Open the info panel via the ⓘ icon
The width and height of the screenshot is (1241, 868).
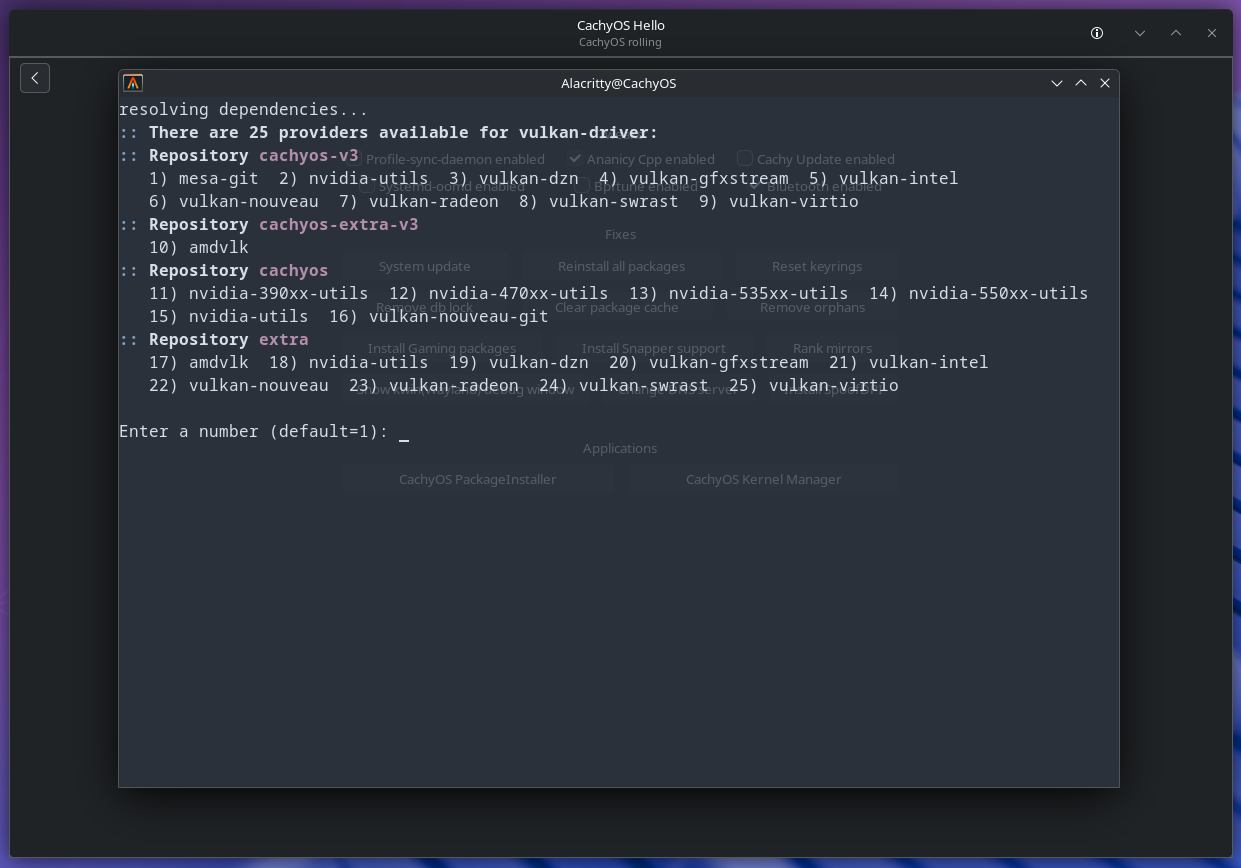pos(1096,33)
